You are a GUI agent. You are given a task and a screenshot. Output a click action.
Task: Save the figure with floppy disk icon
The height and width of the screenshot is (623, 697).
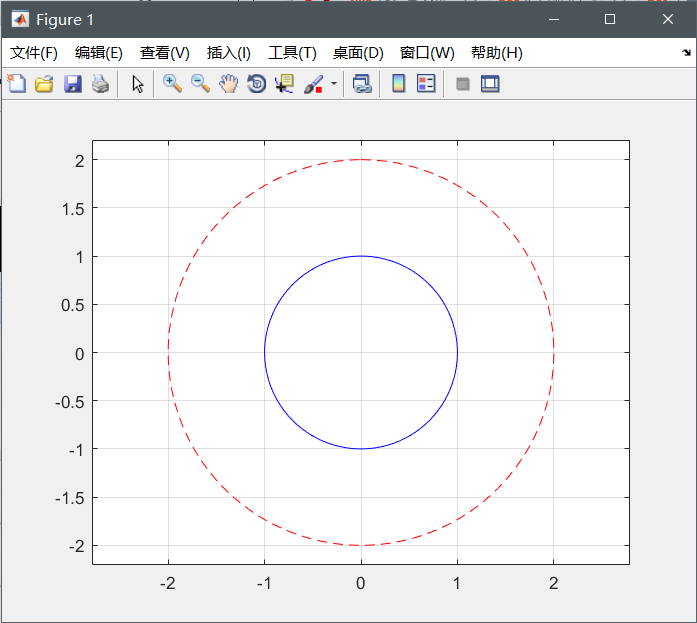(72, 84)
